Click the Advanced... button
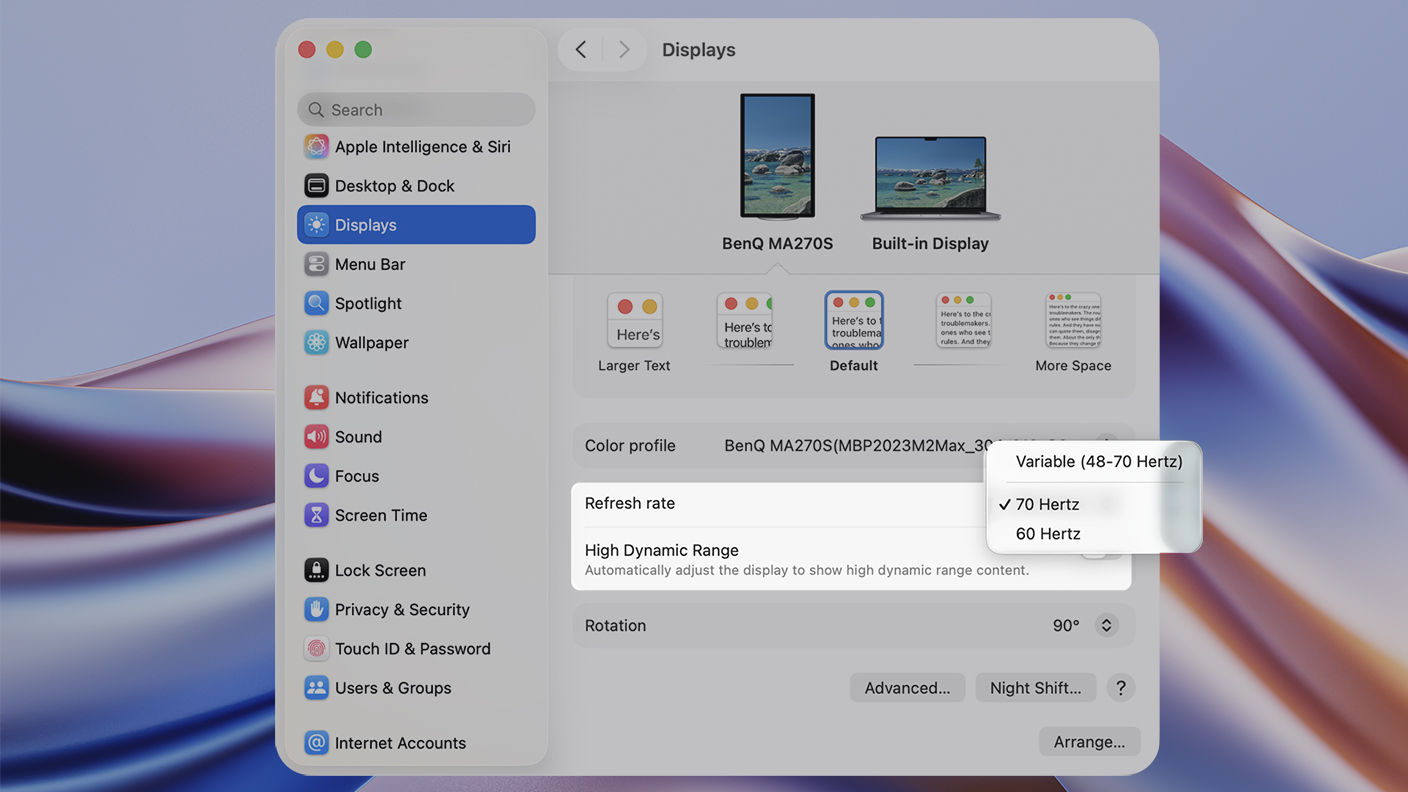1408x792 pixels. click(907, 688)
